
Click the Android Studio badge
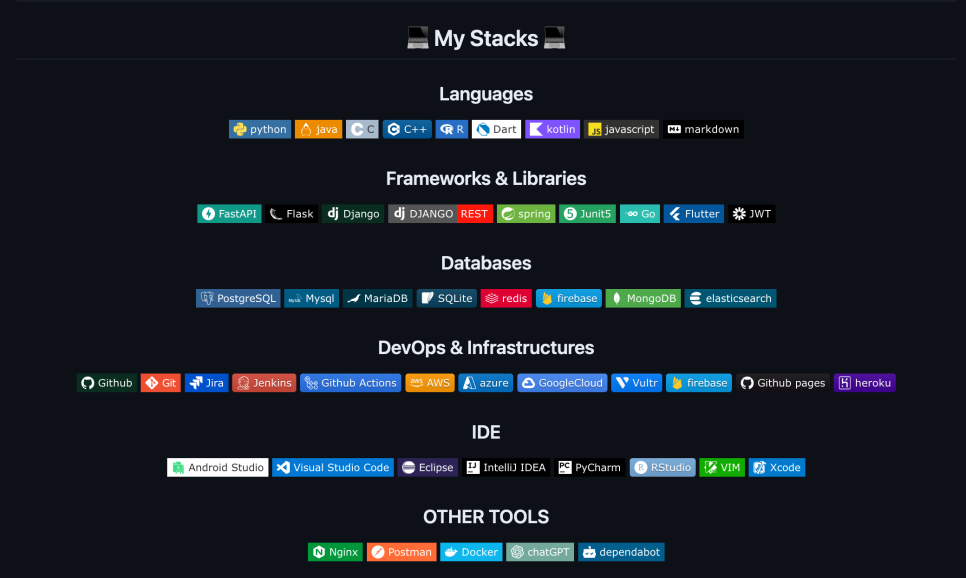[217, 467]
